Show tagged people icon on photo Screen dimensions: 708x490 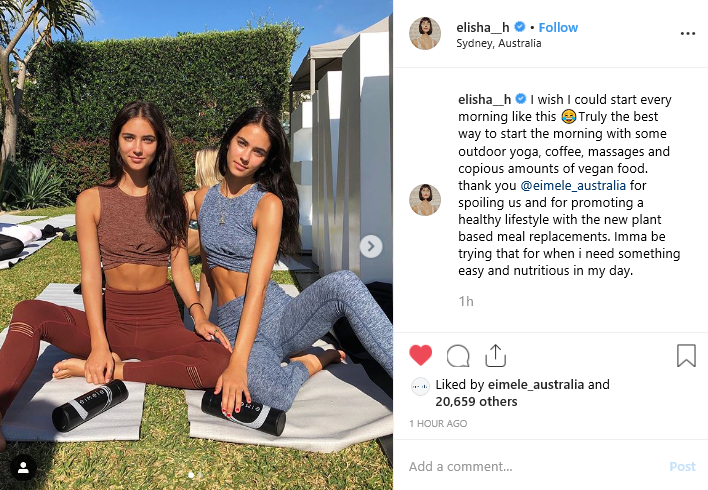tap(23, 467)
